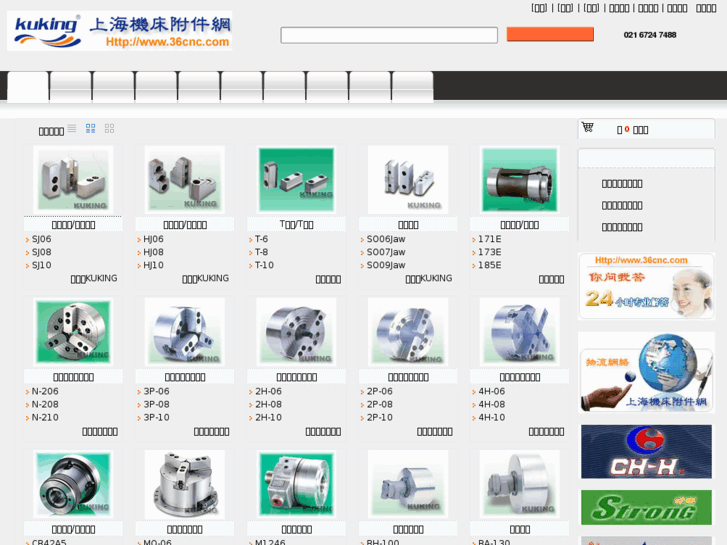
Task: Open the collet thumbnail above 171E
Action: pyautogui.click(x=520, y=180)
